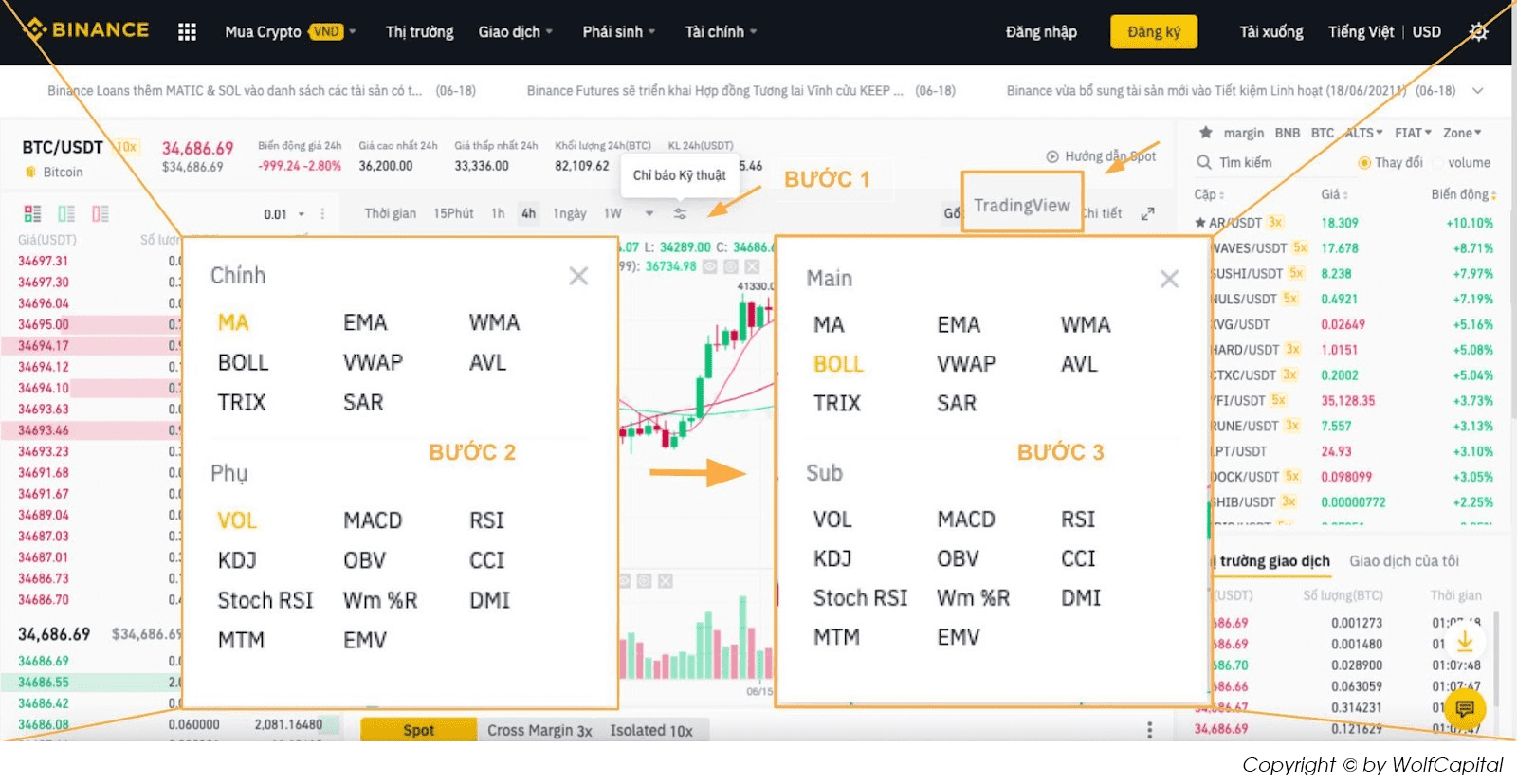This screenshot has width=1517, height=784.
Task: Open Hướng dẫn Spot video guide
Action: coord(1101,156)
